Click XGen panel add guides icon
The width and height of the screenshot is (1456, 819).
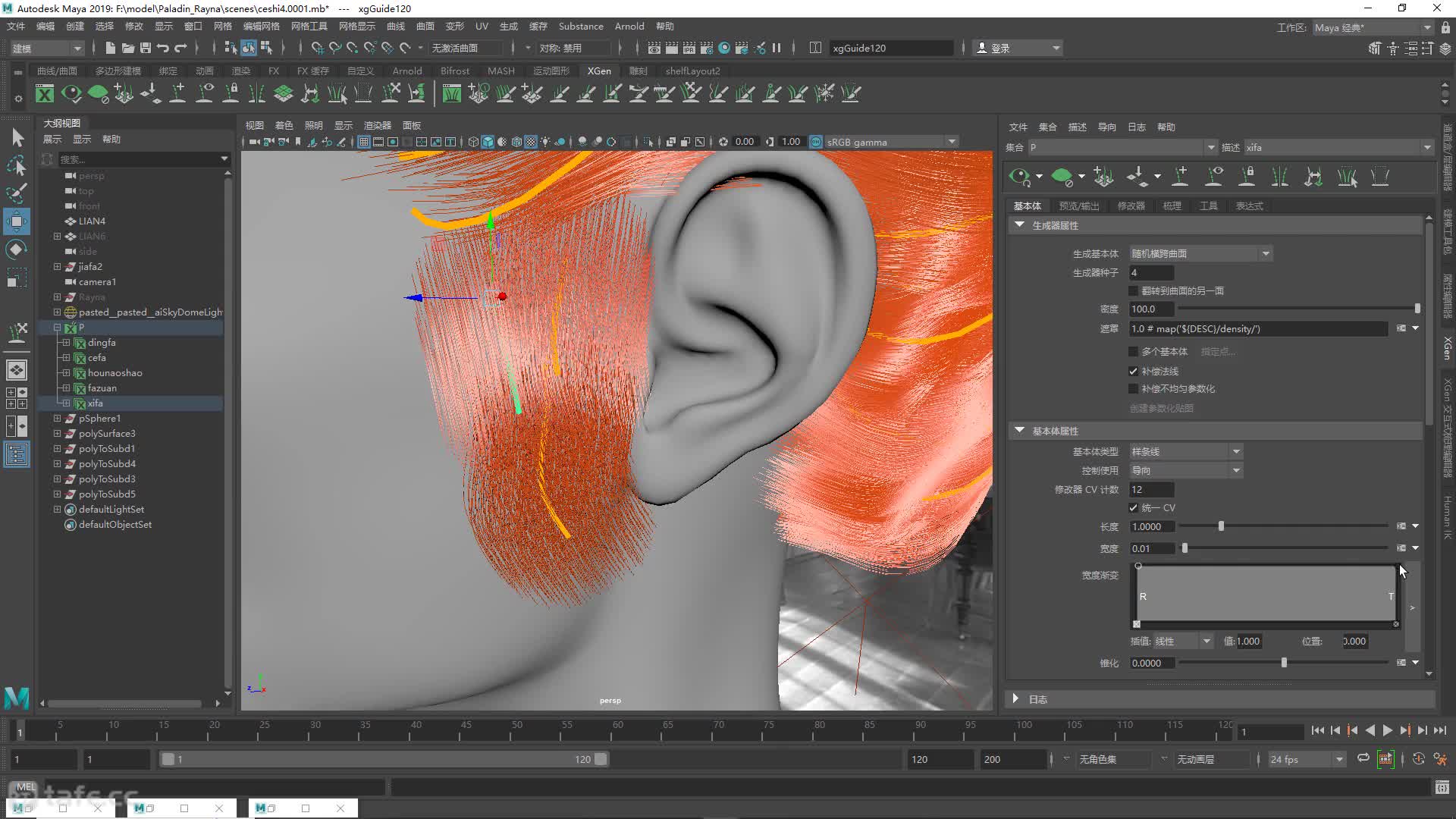click(x=1104, y=177)
